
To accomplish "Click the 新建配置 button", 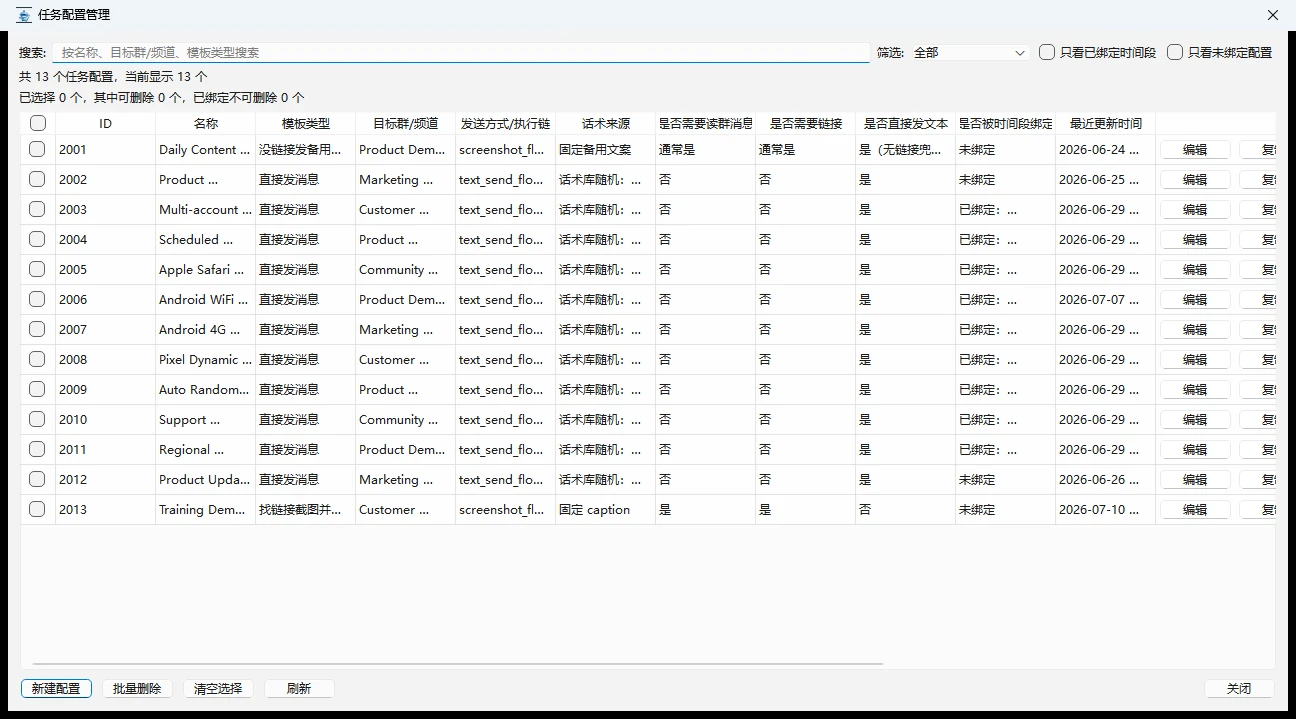I will 56,688.
